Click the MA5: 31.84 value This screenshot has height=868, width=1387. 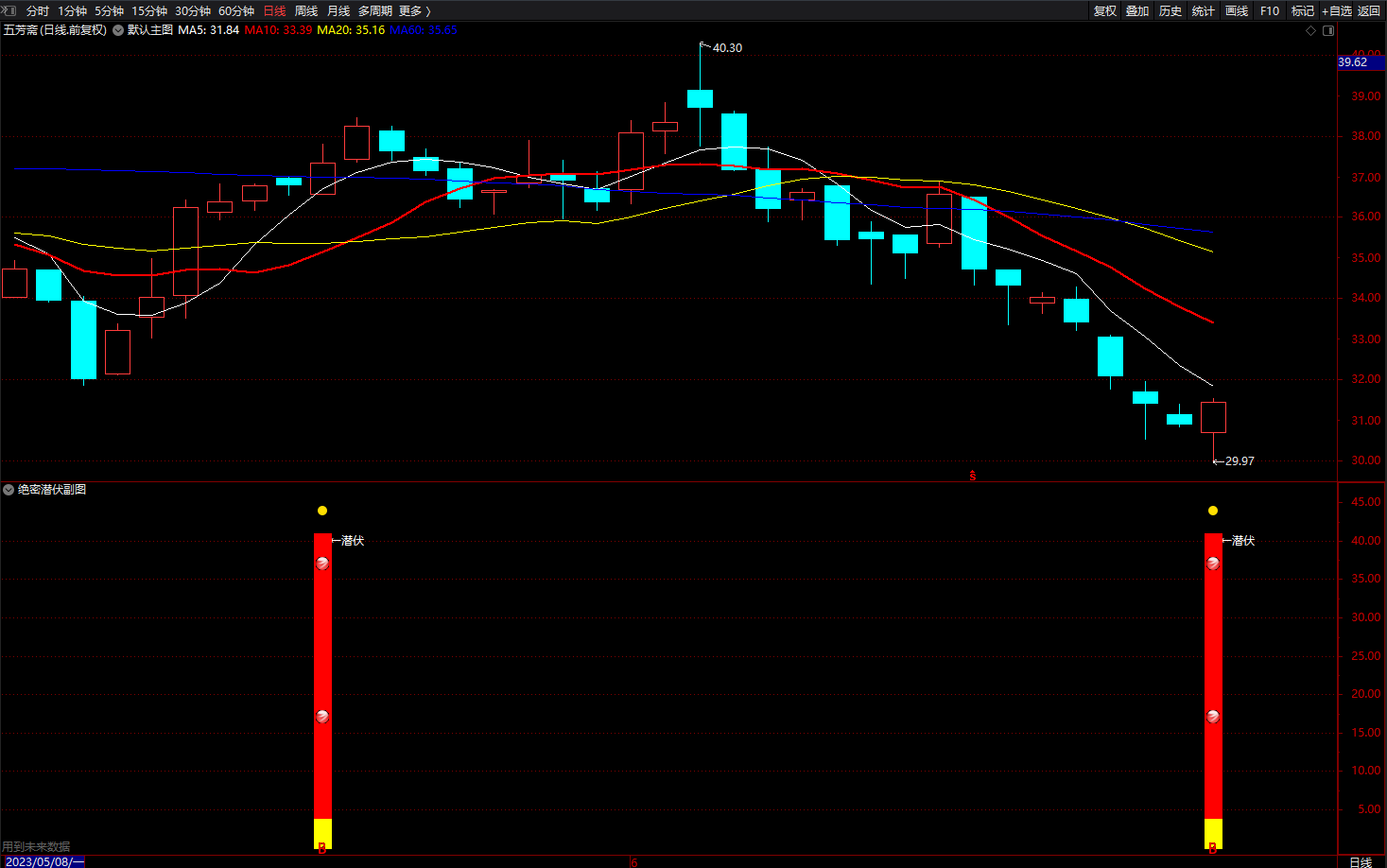coord(208,30)
